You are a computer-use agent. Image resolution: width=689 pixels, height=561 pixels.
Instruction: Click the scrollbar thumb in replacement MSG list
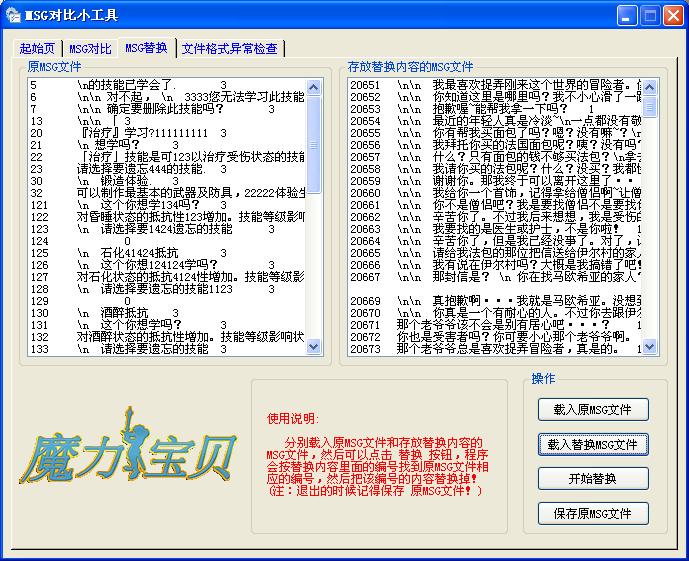tap(650, 105)
